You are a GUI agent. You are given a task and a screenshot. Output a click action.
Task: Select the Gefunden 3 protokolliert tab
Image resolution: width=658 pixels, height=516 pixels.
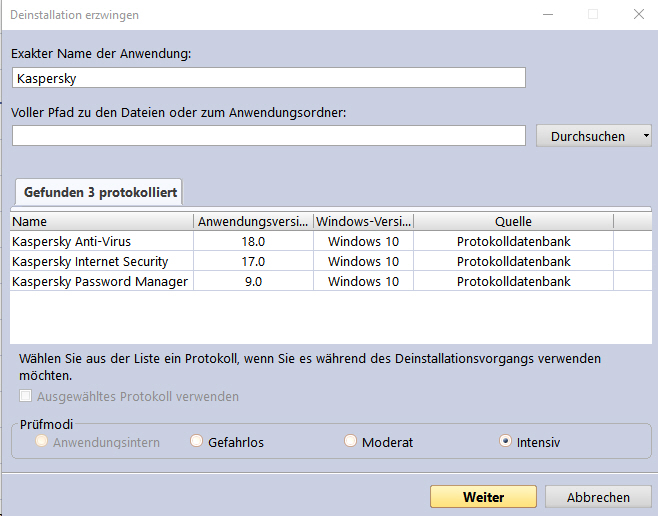pyautogui.click(x=99, y=192)
